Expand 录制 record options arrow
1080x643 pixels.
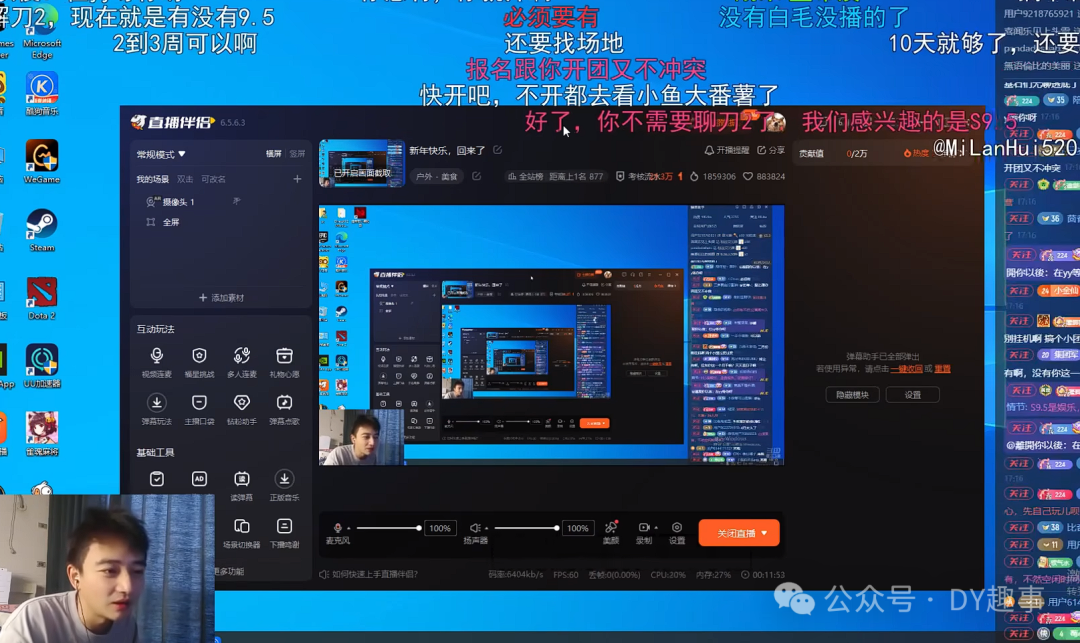coord(656,528)
